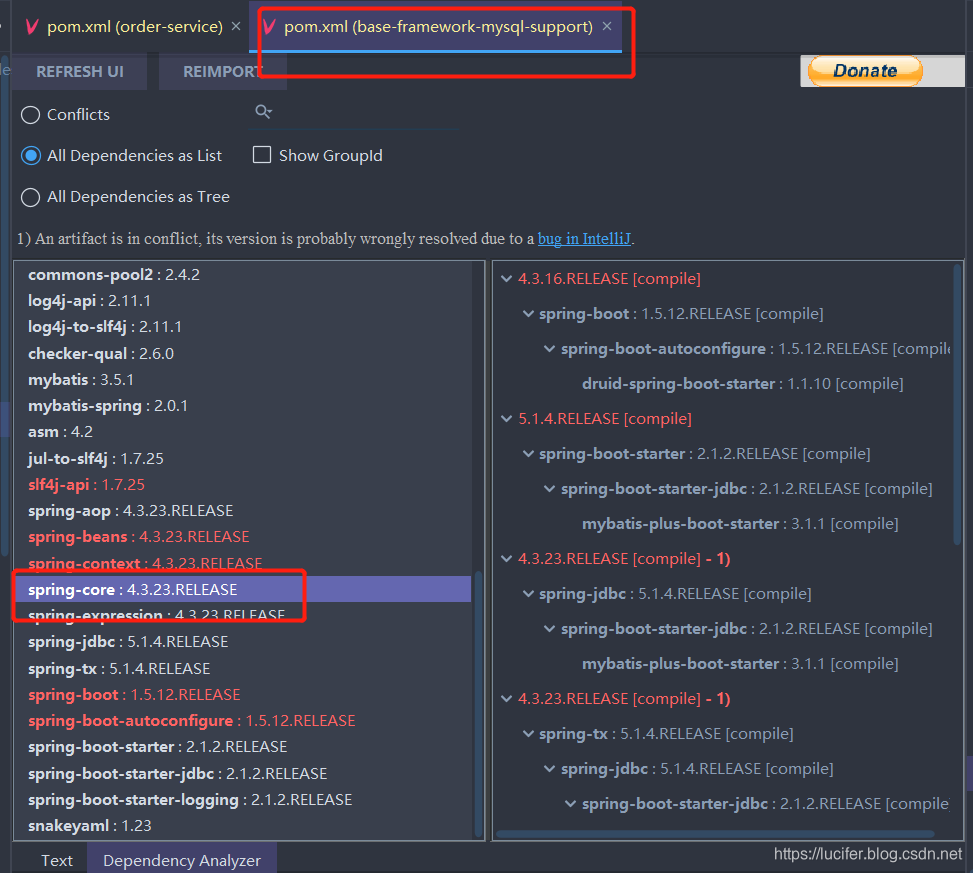This screenshot has width=973, height=873.
Task: Open the Dependency Analyzer tab
Action: coord(181,860)
